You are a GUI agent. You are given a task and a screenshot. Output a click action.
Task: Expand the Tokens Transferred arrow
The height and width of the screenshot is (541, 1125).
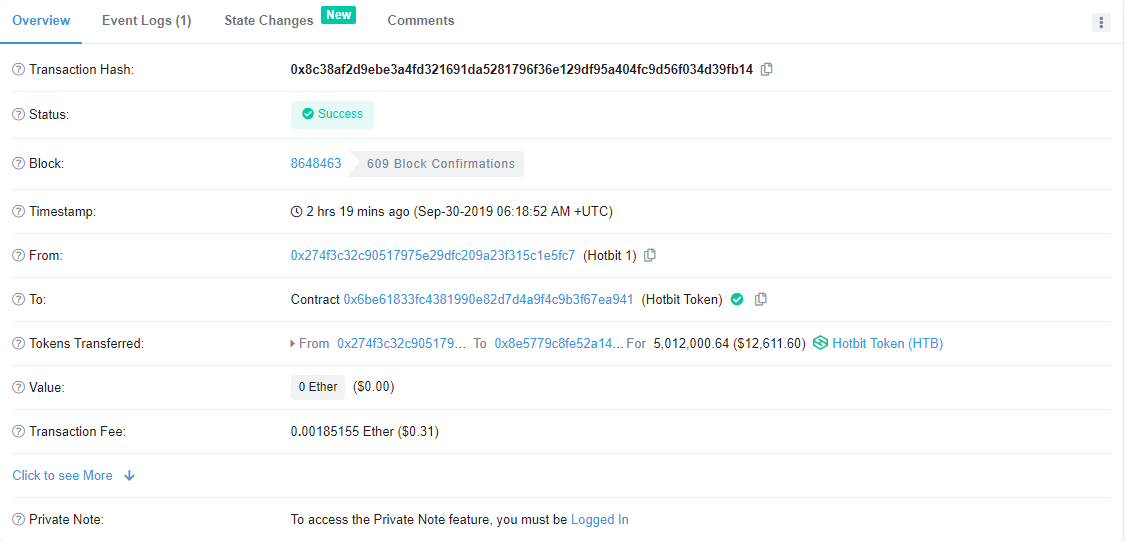click(293, 344)
